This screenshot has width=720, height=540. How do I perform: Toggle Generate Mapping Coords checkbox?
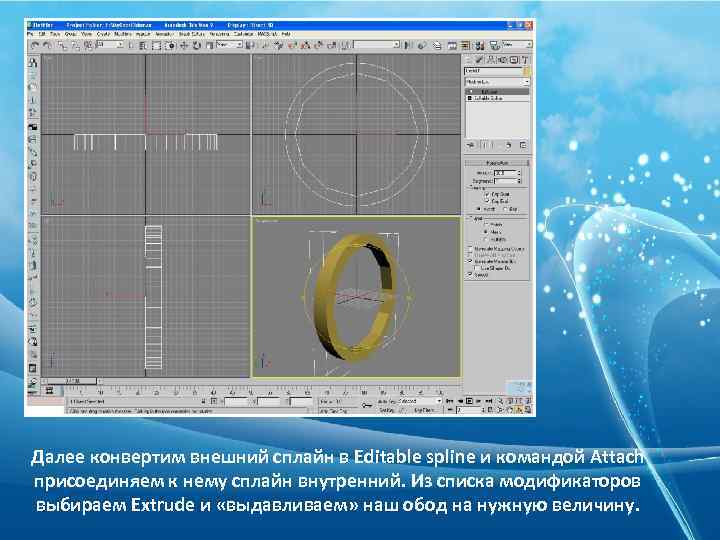tap(470, 248)
